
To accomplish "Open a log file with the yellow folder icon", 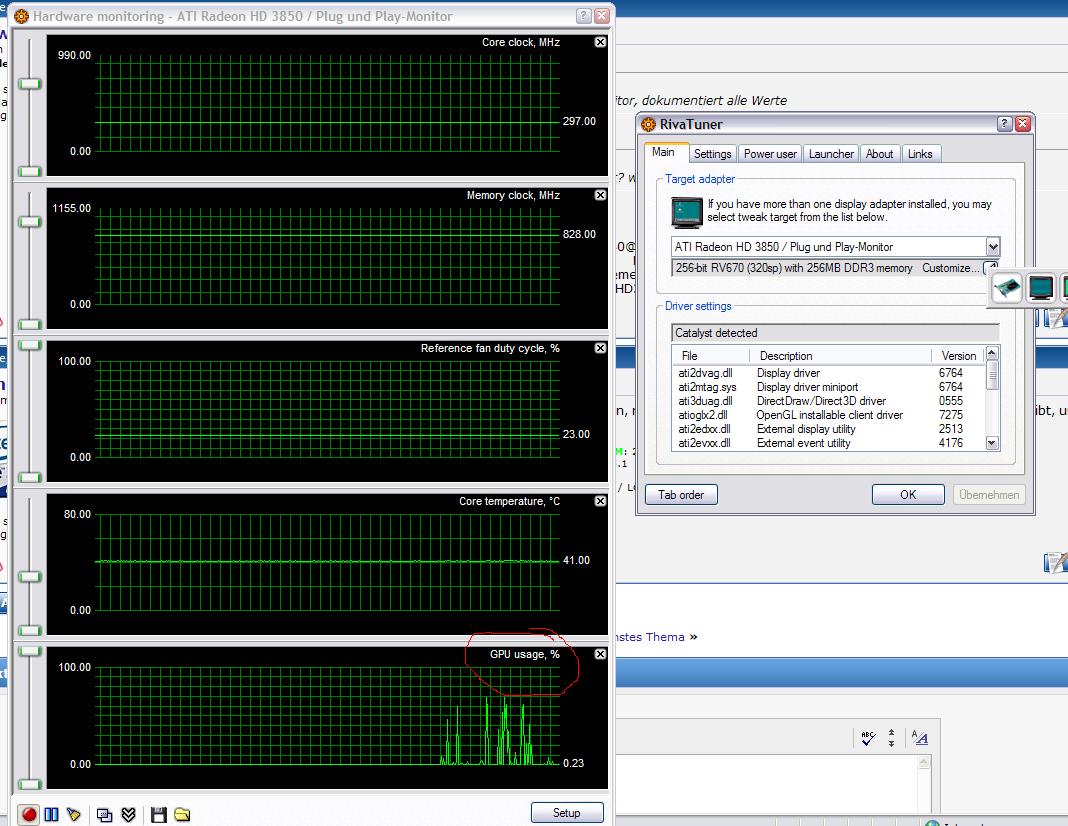I will [183, 814].
